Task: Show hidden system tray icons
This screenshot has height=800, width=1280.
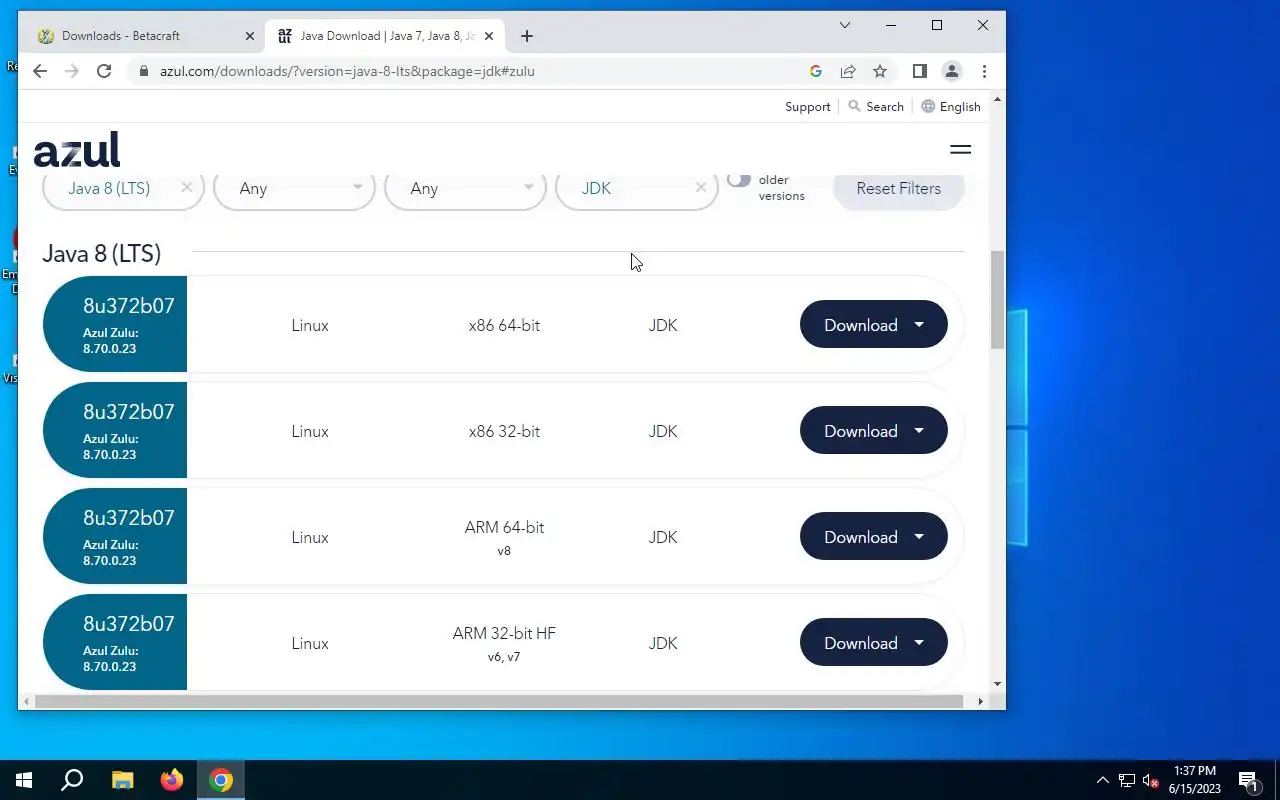Action: tap(1103, 780)
